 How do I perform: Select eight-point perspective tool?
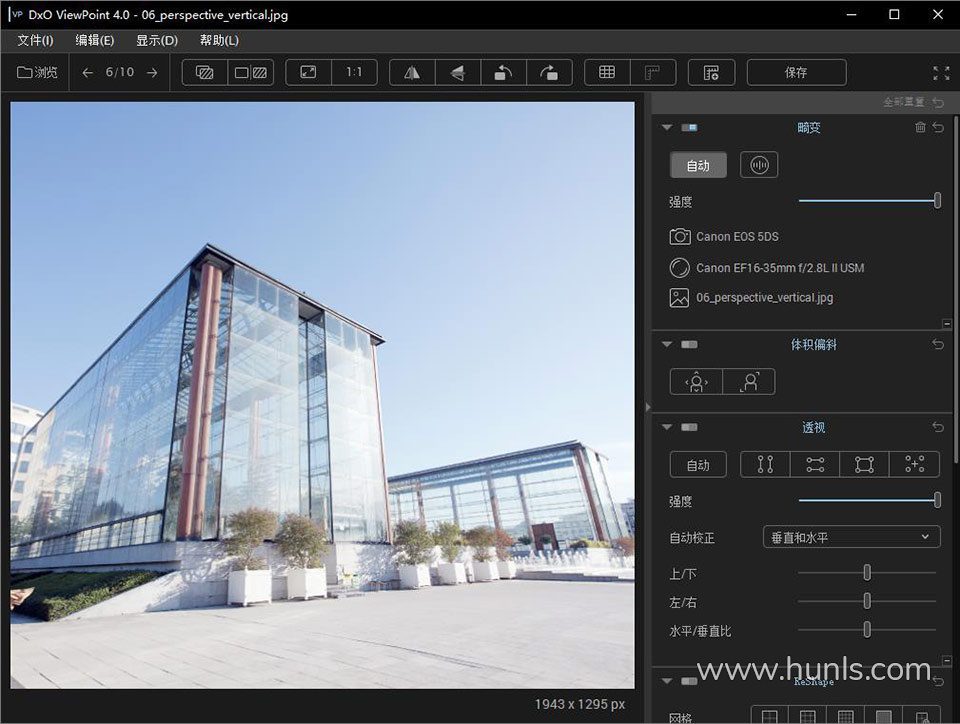[x=915, y=465]
